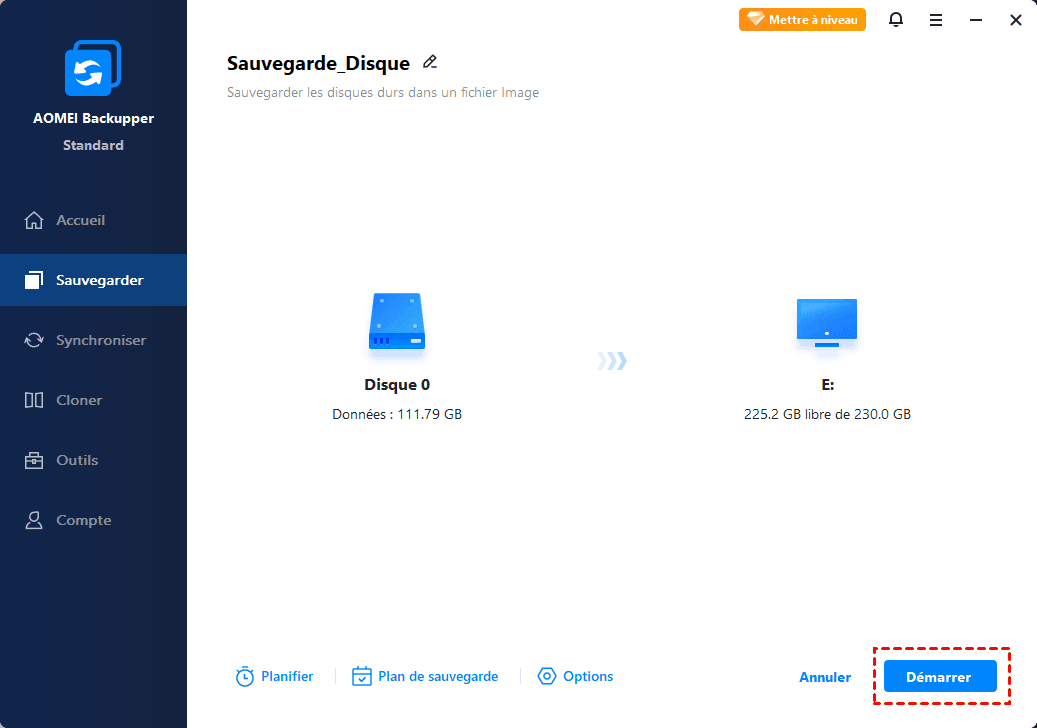Click the Planifier clock icon
This screenshot has height=728, width=1037.
(x=245, y=676)
